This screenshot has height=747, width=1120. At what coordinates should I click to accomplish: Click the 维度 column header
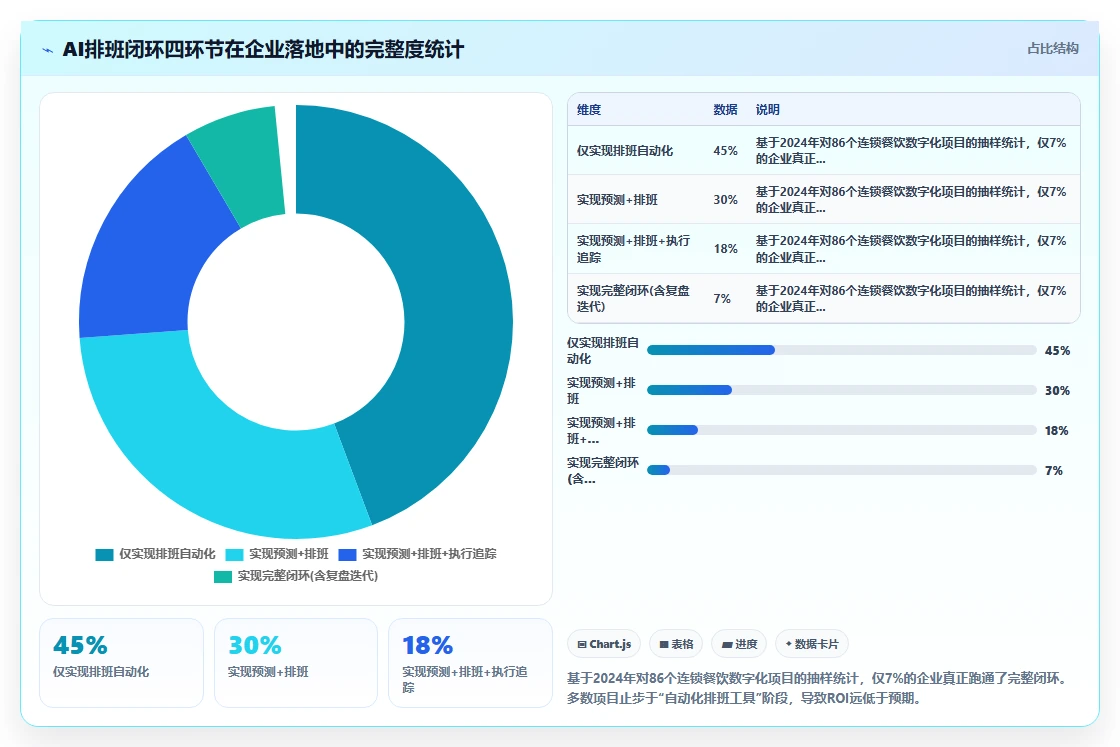pyautogui.click(x=589, y=109)
